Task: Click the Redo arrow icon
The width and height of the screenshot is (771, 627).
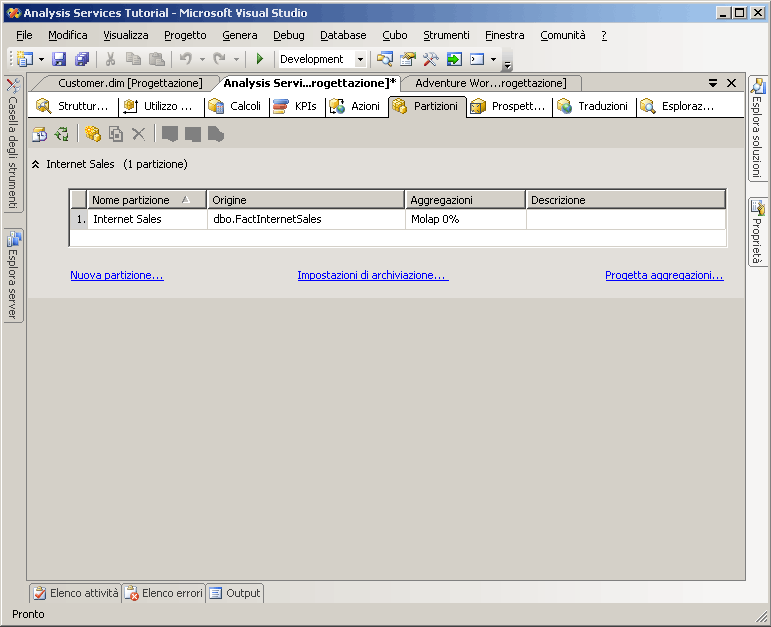Action: pos(219,59)
